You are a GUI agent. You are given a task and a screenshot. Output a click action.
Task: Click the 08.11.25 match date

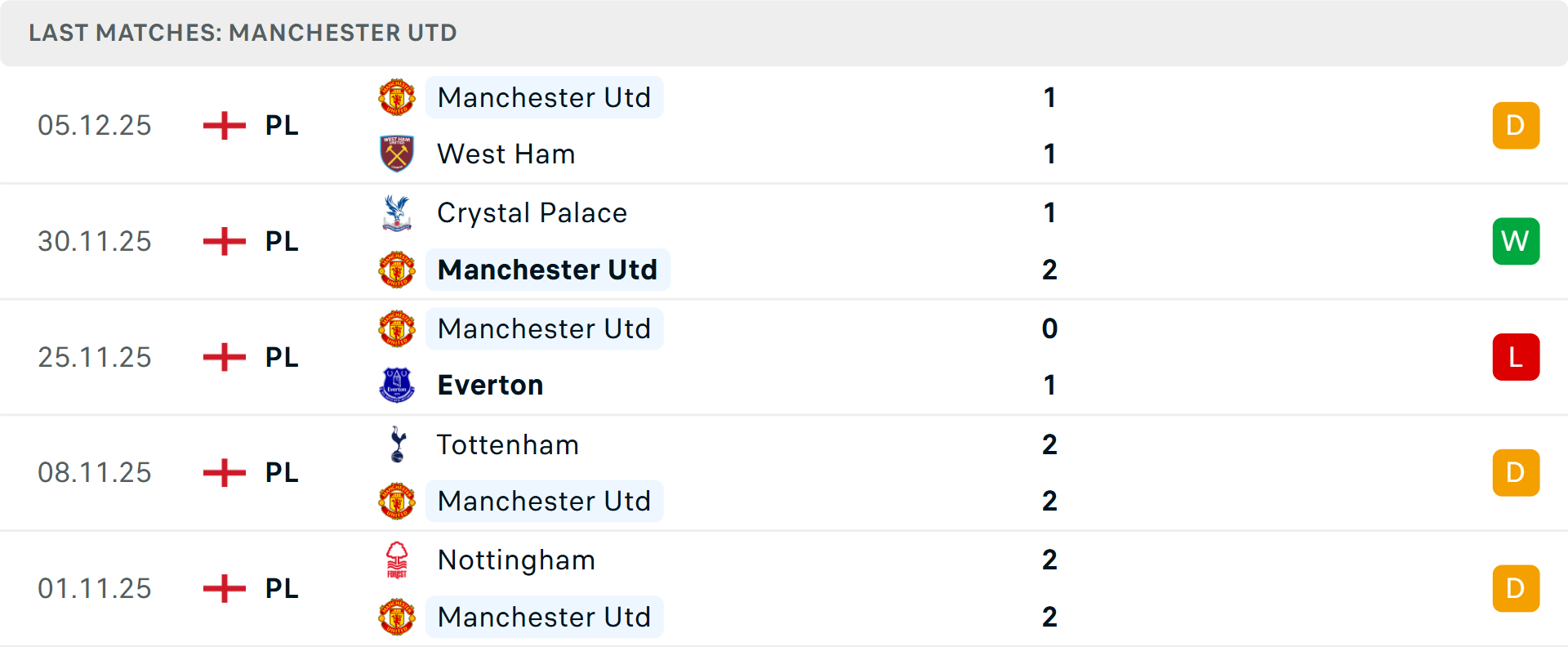tap(95, 472)
